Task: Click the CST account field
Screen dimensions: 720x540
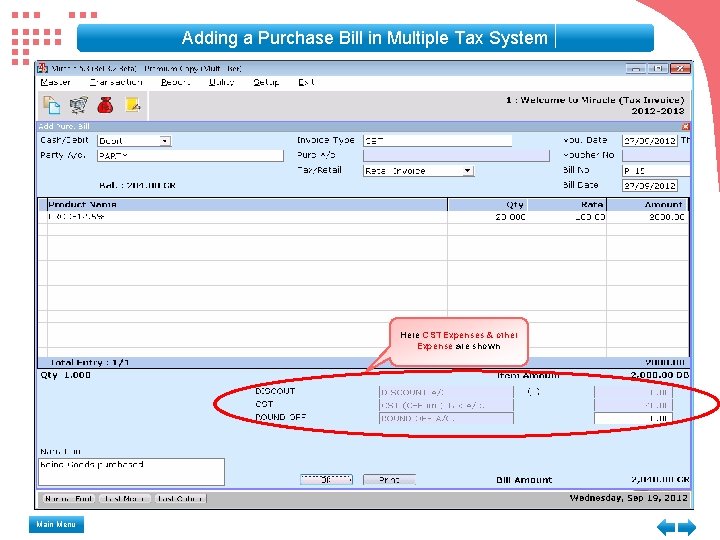Action: pyautogui.click(x=446, y=405)
